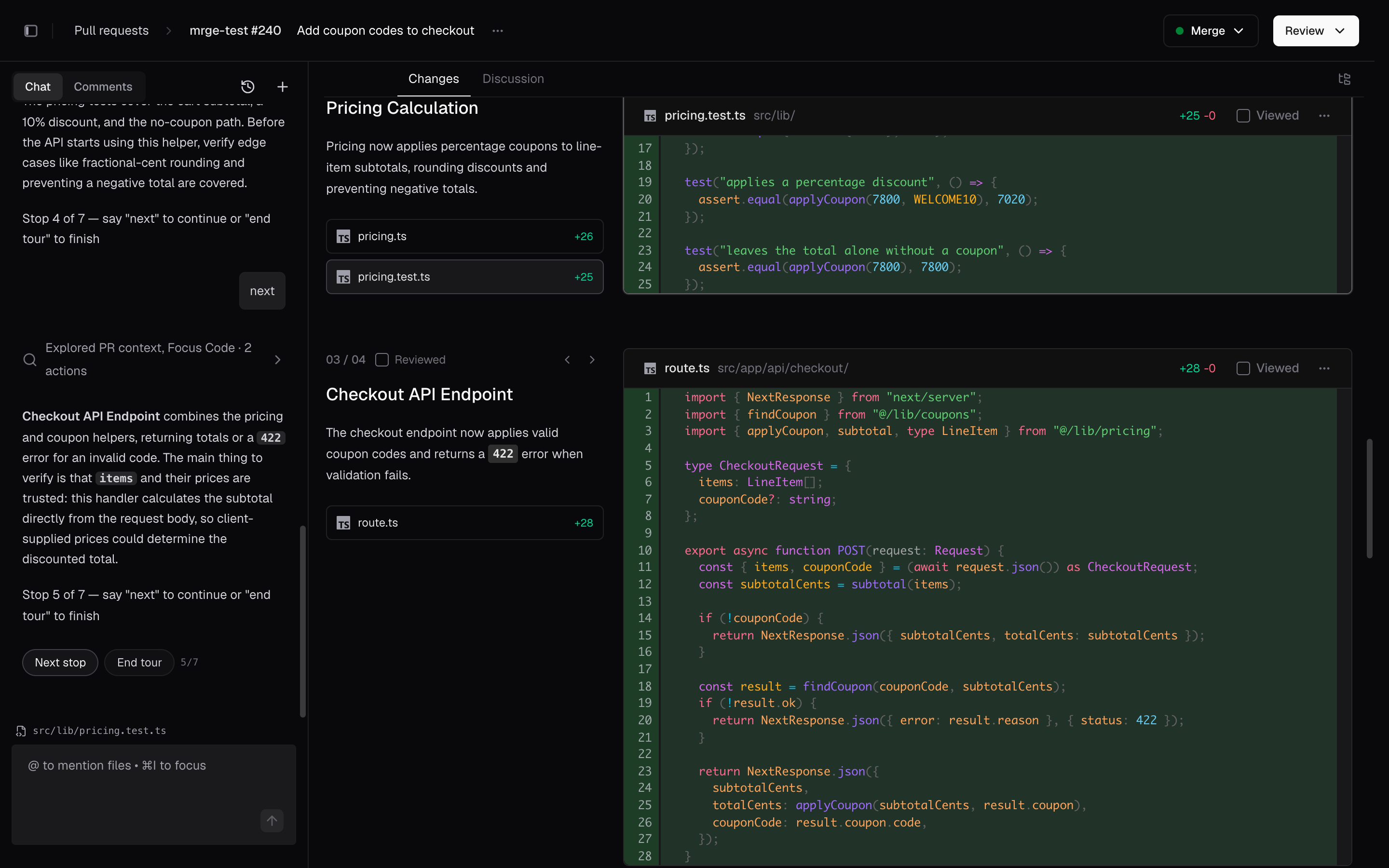
Task: Open pricing.test.ts file in section list
Action: 464,277
